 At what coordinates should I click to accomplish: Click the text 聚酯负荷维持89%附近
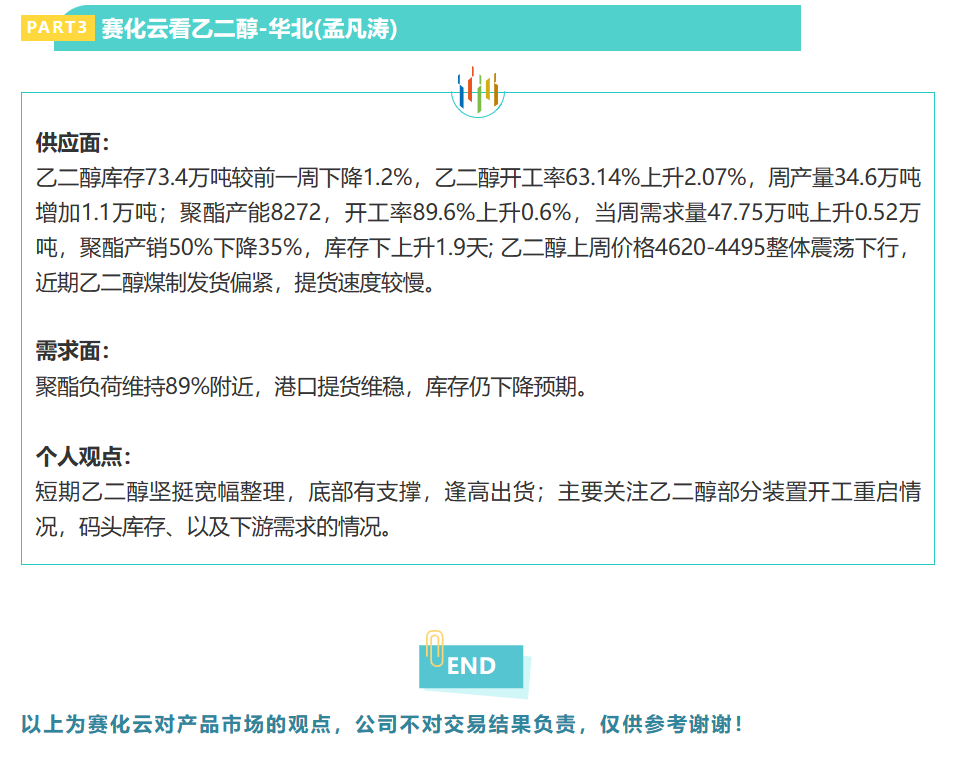144,386
